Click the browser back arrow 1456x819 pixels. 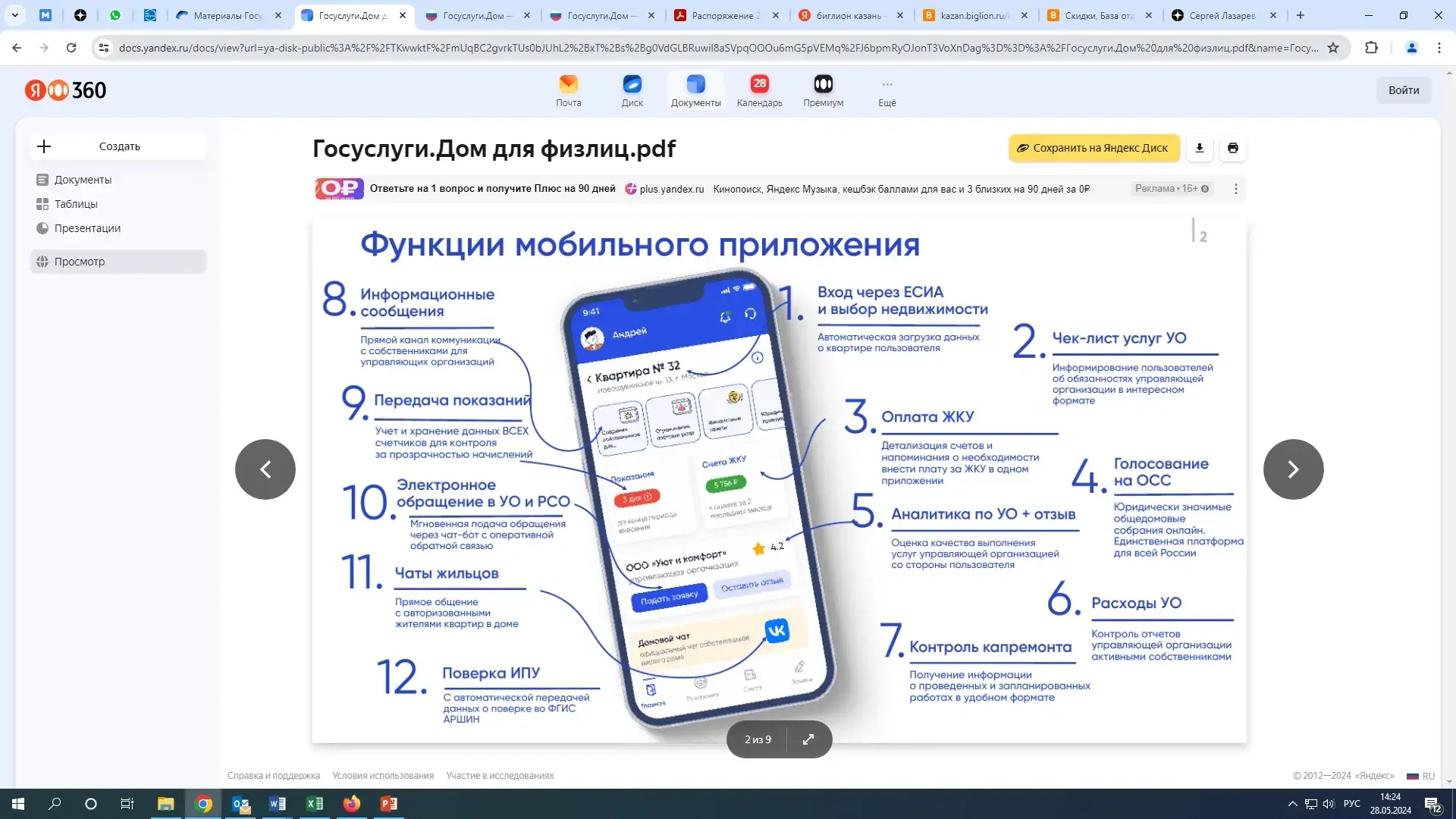[17, 48]
